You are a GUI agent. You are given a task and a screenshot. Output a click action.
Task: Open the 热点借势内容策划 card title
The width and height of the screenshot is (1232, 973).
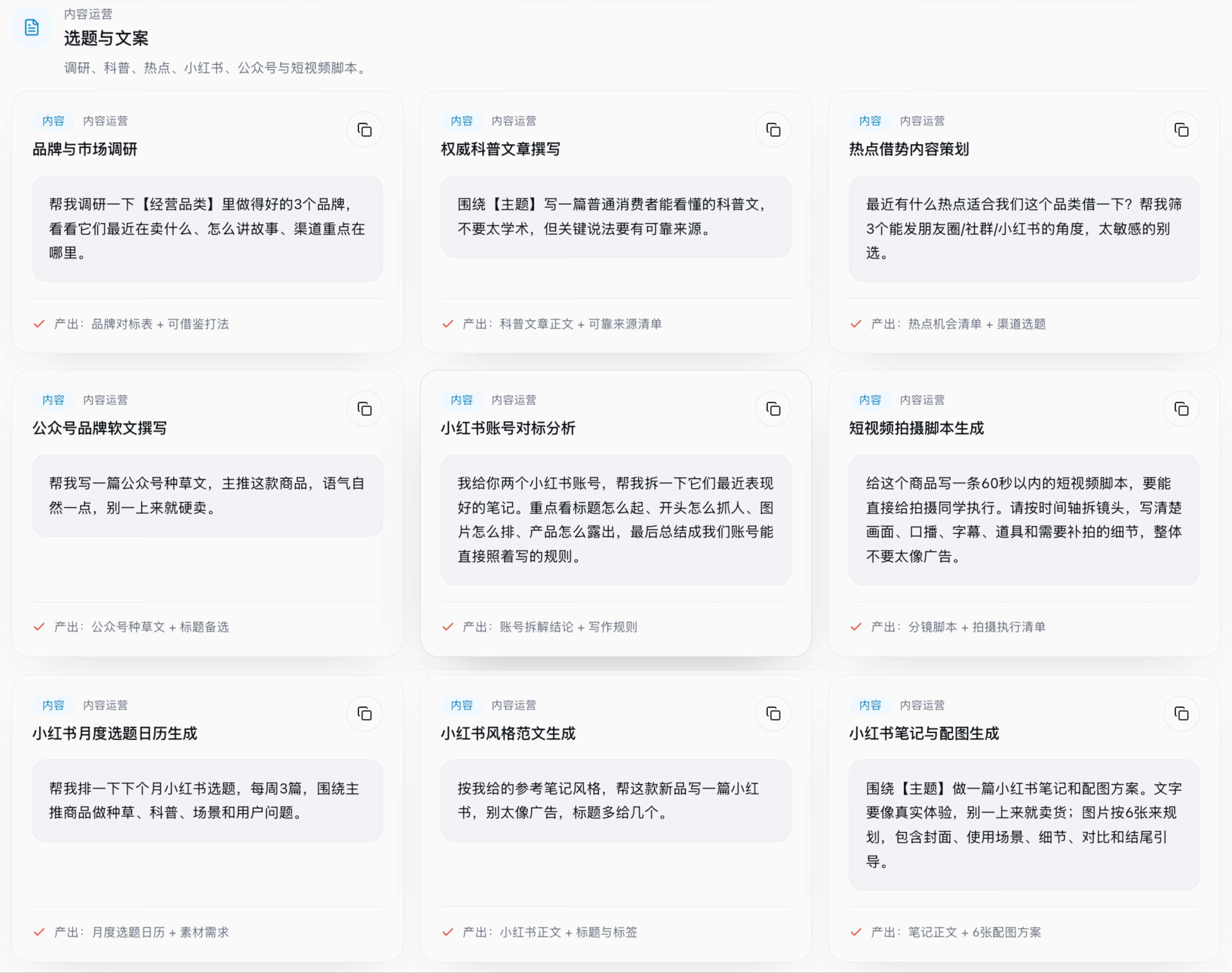909,149
